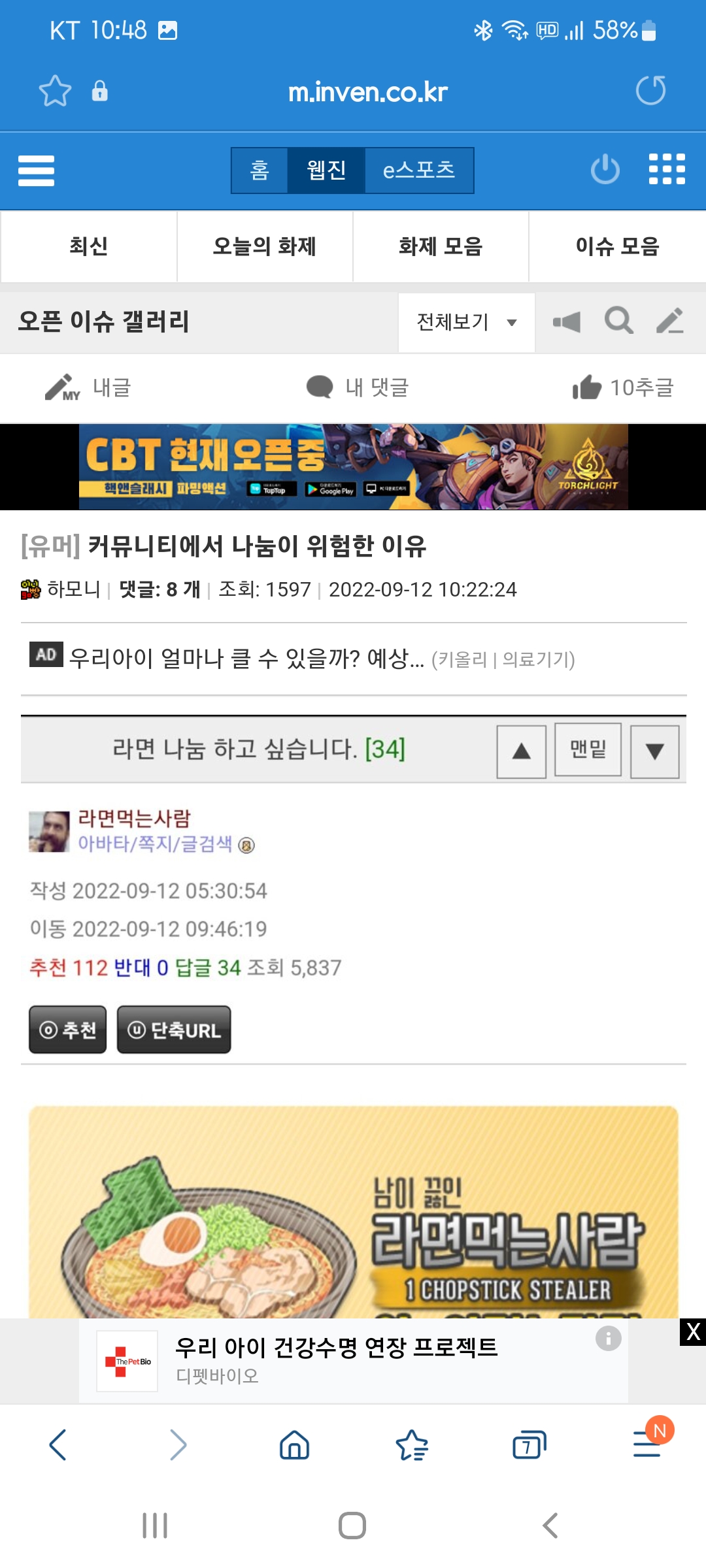
Task: Click the megaphone notice icon
Action: coord(567,321)
